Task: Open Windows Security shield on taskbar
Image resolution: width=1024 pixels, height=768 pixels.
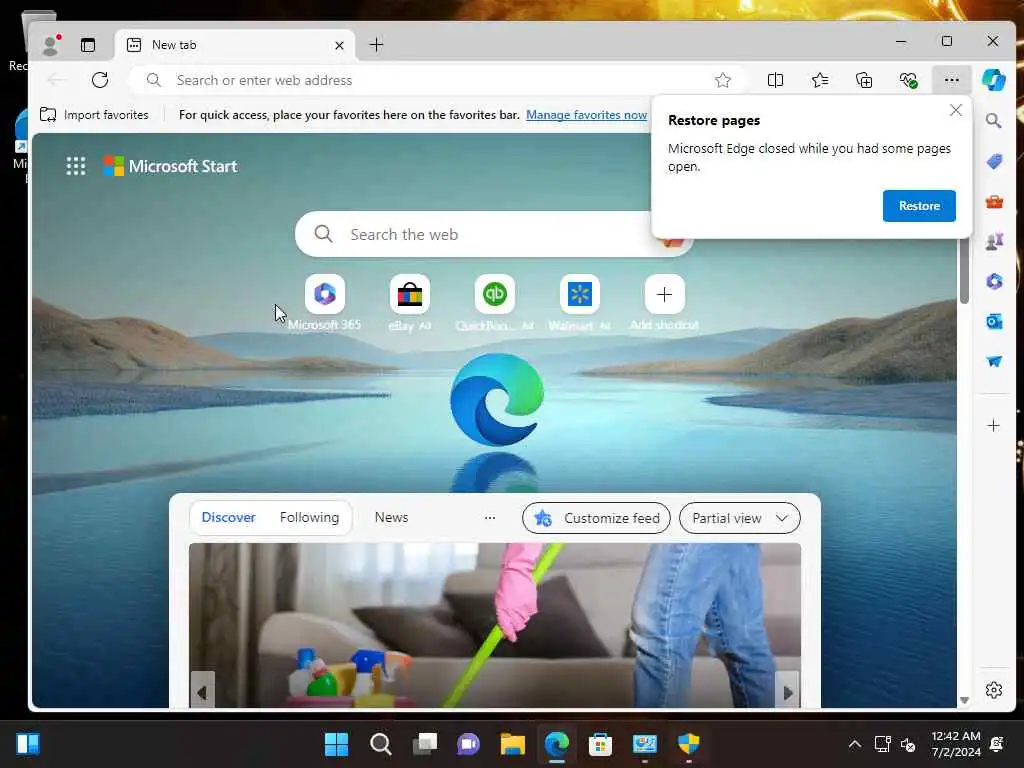Action: coord(688,744)
